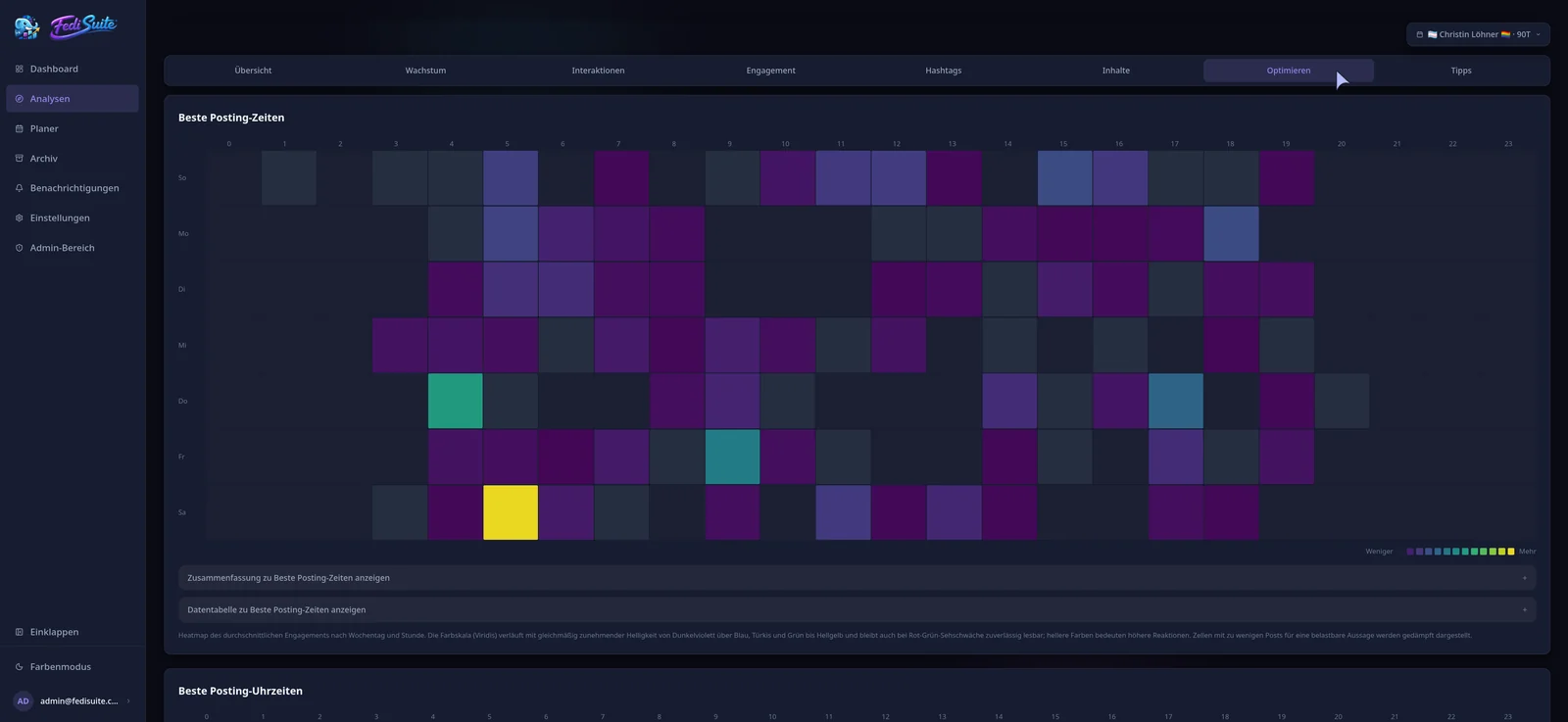Click the heatmap description paragraph below the table toggles

825,635
